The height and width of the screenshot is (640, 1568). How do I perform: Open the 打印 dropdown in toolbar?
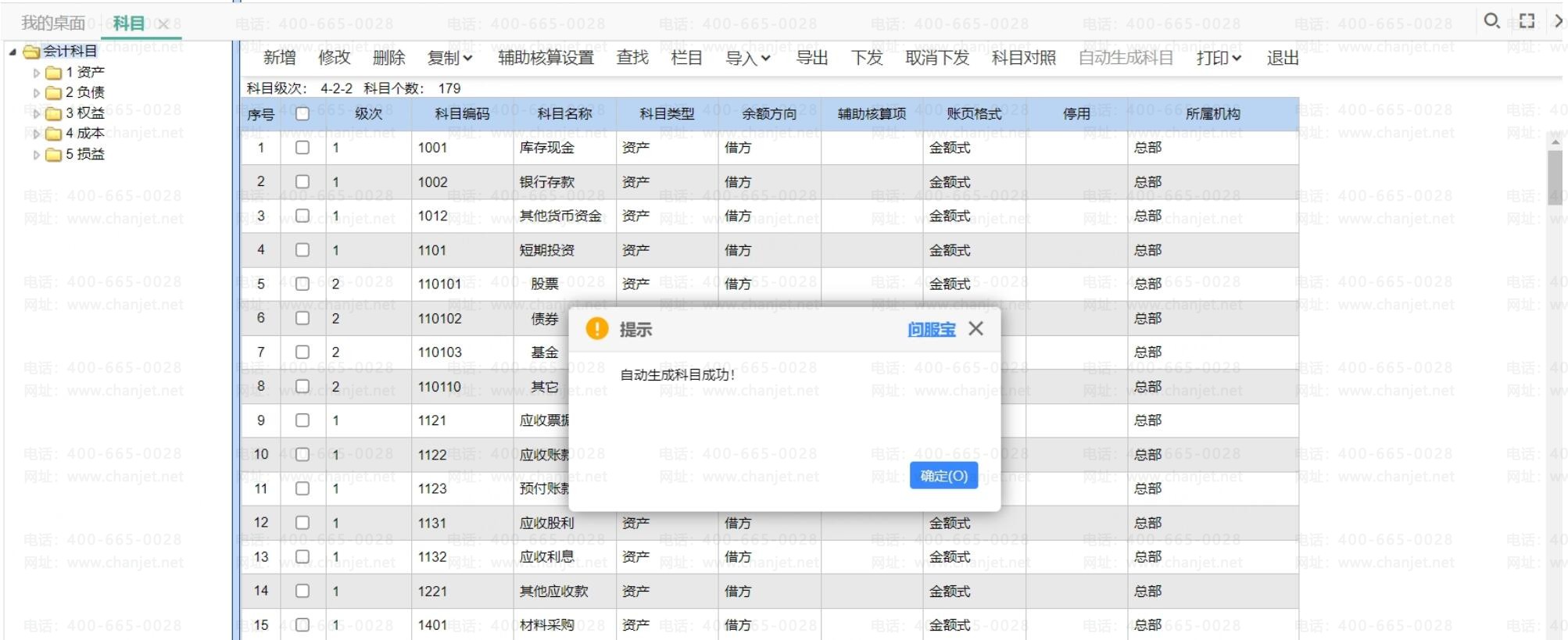(x=1218, y=58)
